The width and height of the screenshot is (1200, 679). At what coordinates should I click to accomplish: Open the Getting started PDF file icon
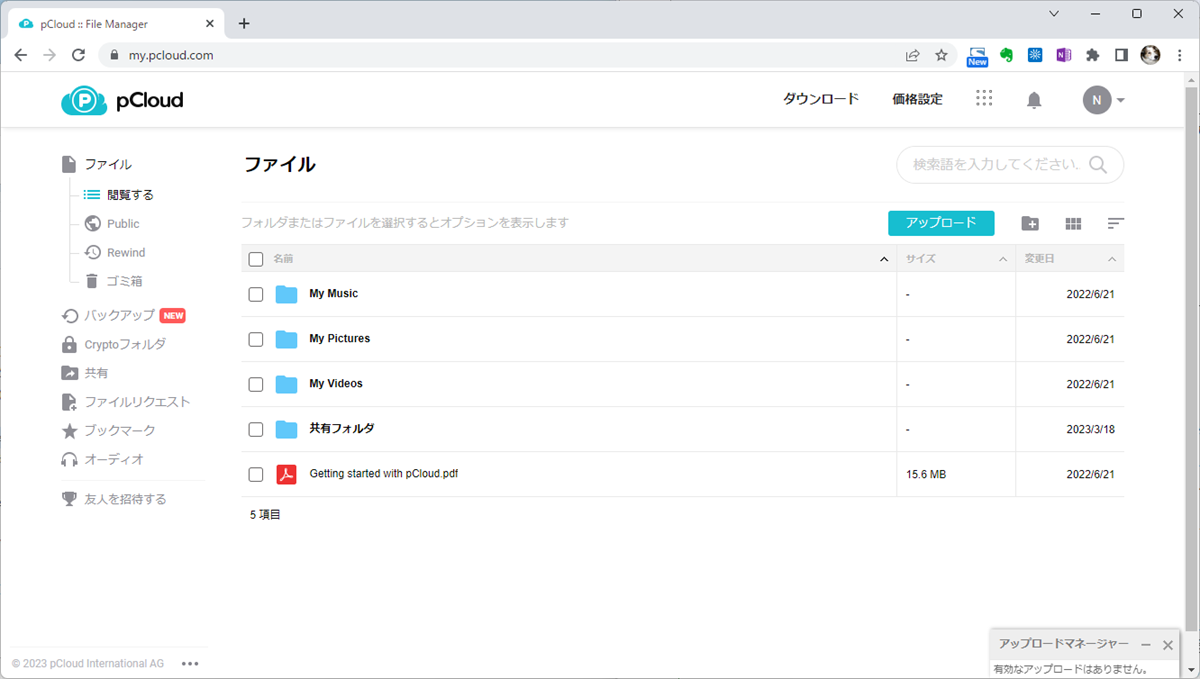click(x=287, y=474)
